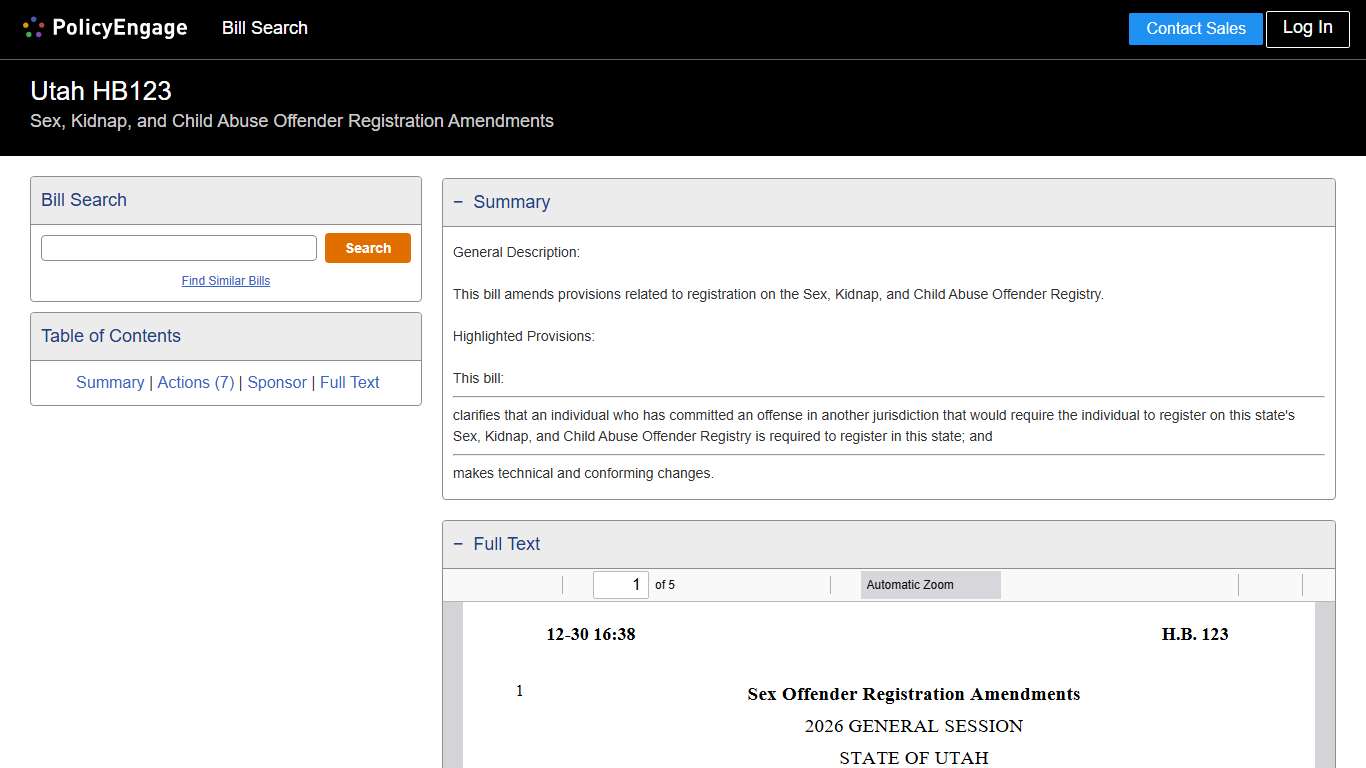
Task: Open Bill Search from the top navigation
Action: click(264, 28)
